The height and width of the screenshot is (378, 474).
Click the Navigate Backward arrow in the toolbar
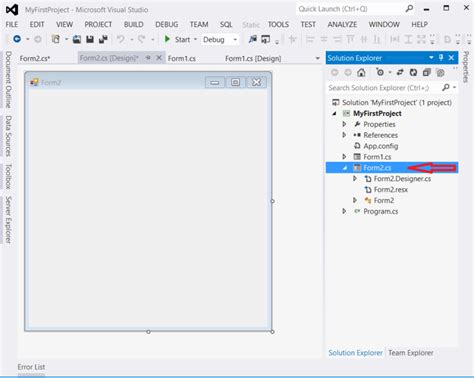pos(17,39)
